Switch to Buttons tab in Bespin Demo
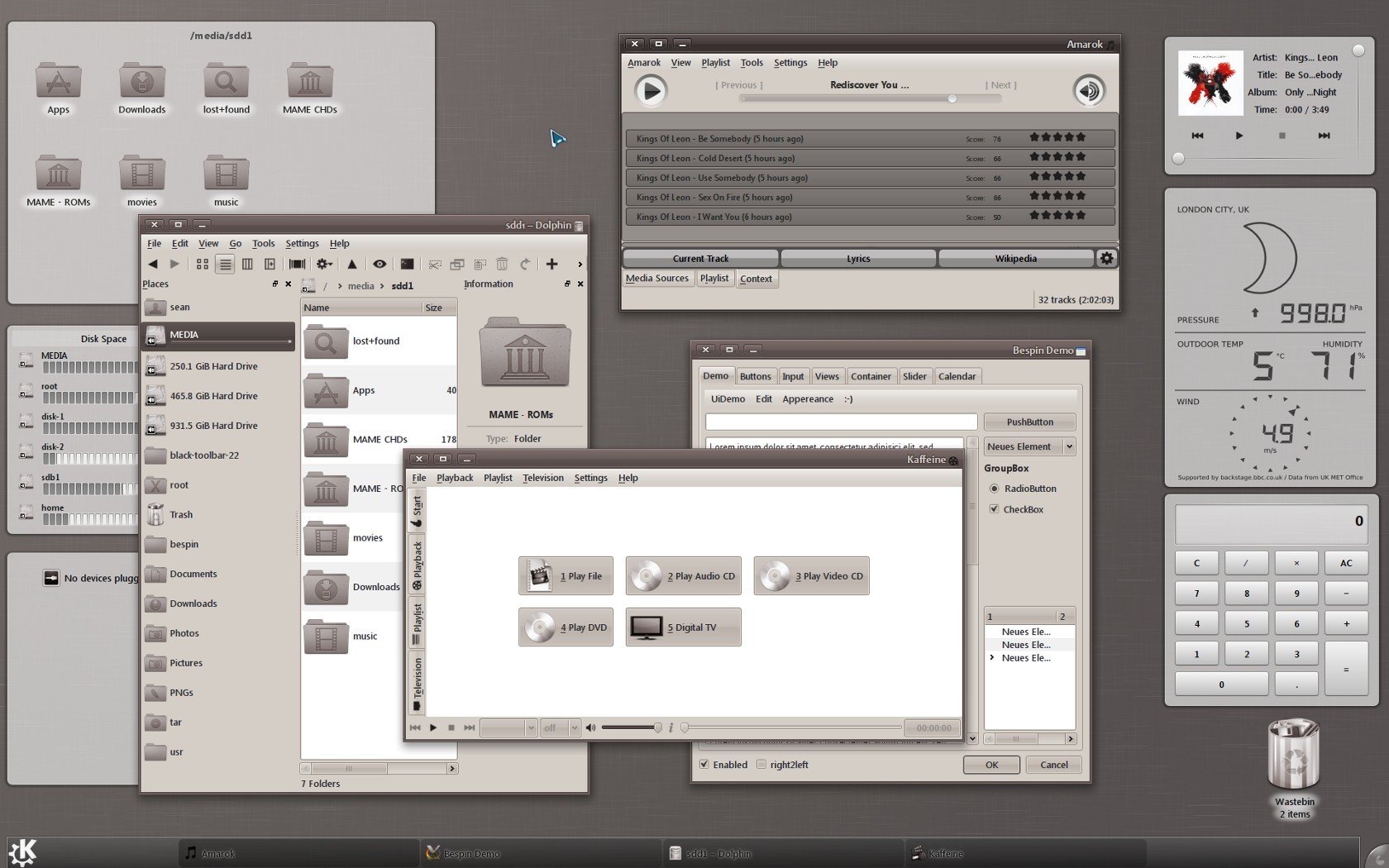 click(755, 376)
